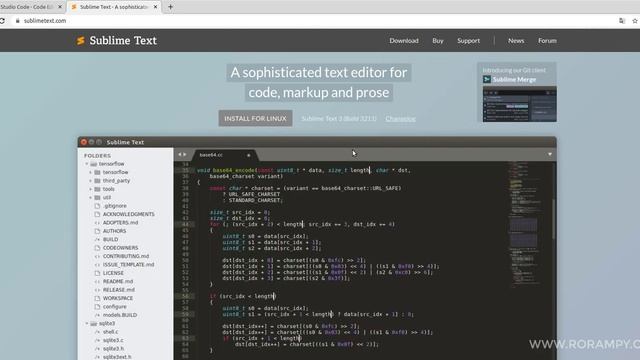Collapse the sqlite3 folder
The image size is (640, 360).
(x=87, y=323)
